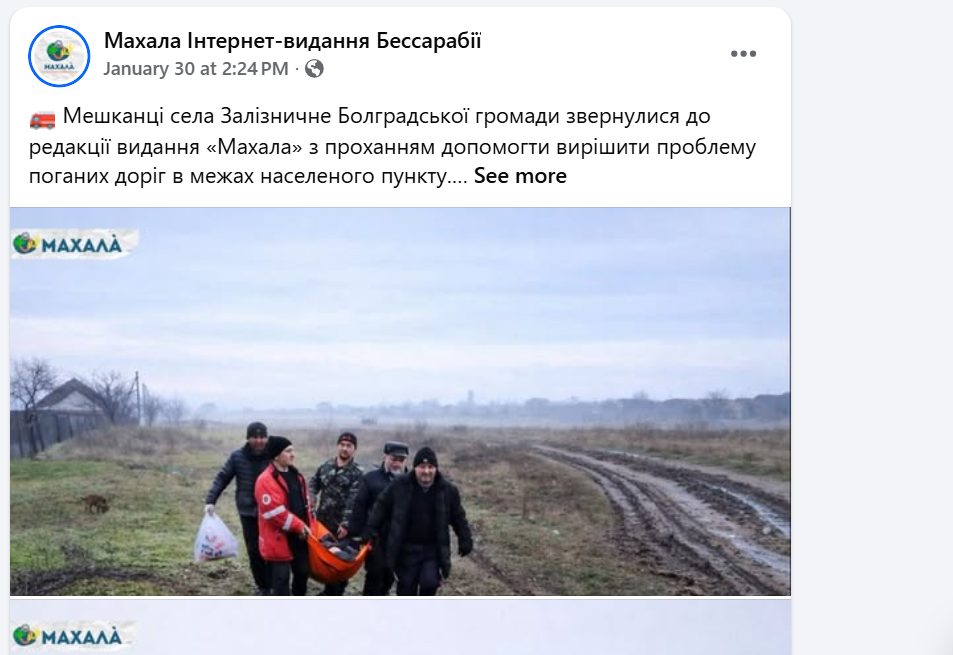953x655 pixels.
Task: Open the first photo of men carrying stretcher
Action: click(x=400, y=401)
